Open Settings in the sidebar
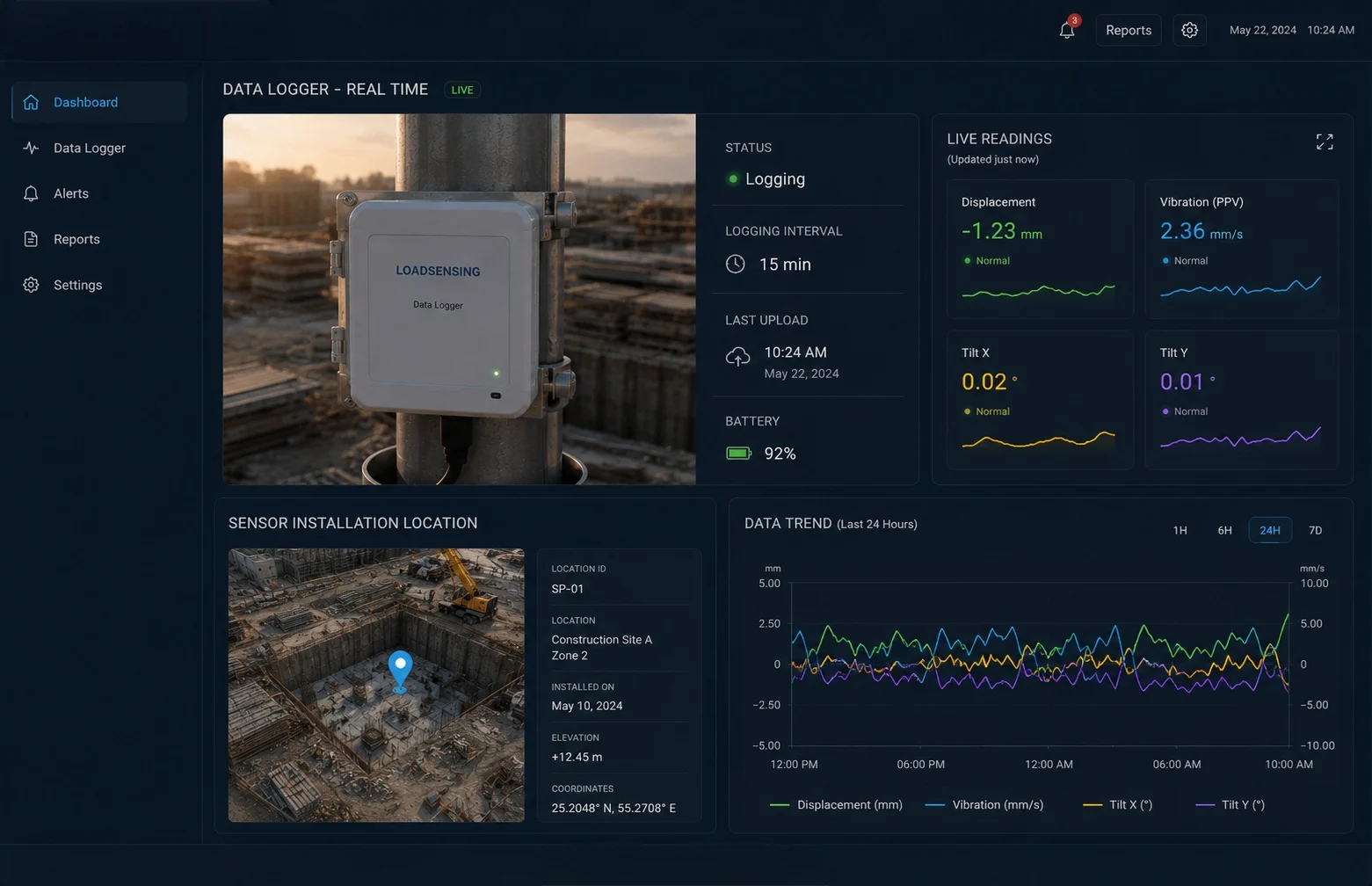Viewport: 1372px width, 886px height. (99, 285)
